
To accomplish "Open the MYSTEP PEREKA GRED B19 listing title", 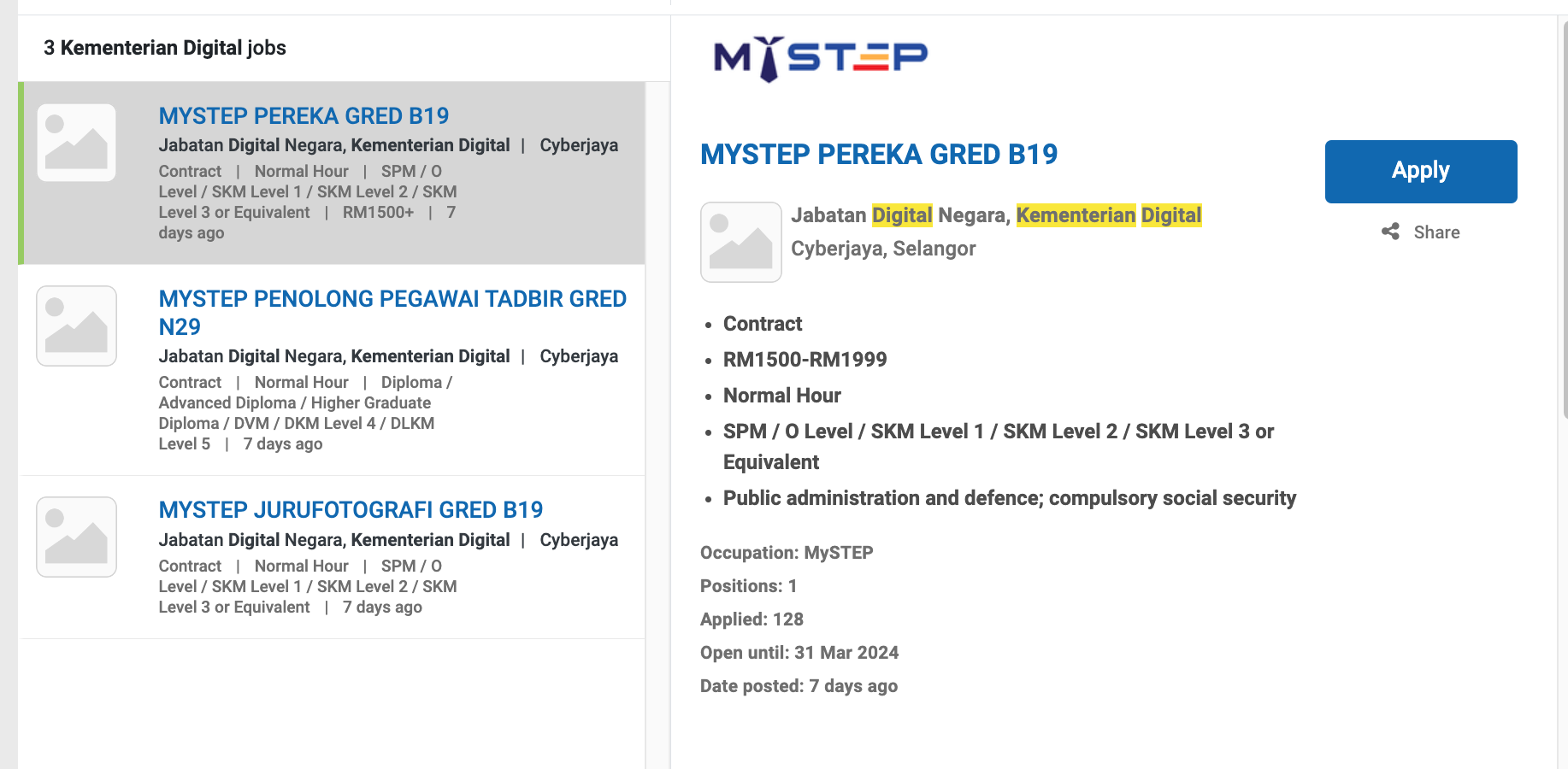I will coord(304,116).
